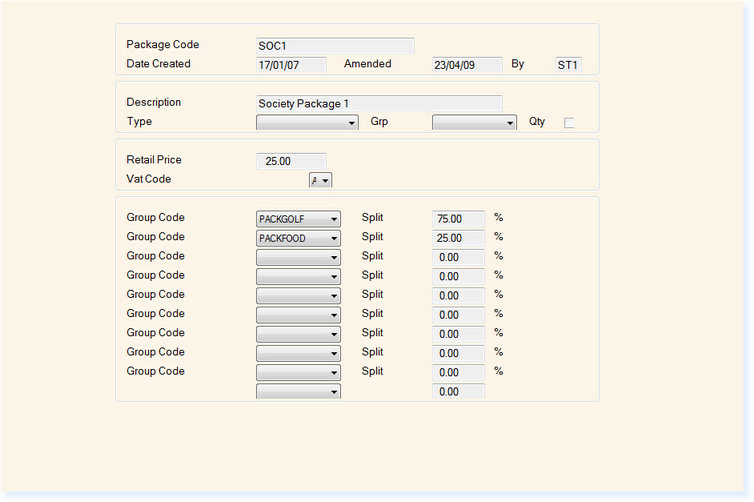Open the Type dropdown

pos(307,123)
